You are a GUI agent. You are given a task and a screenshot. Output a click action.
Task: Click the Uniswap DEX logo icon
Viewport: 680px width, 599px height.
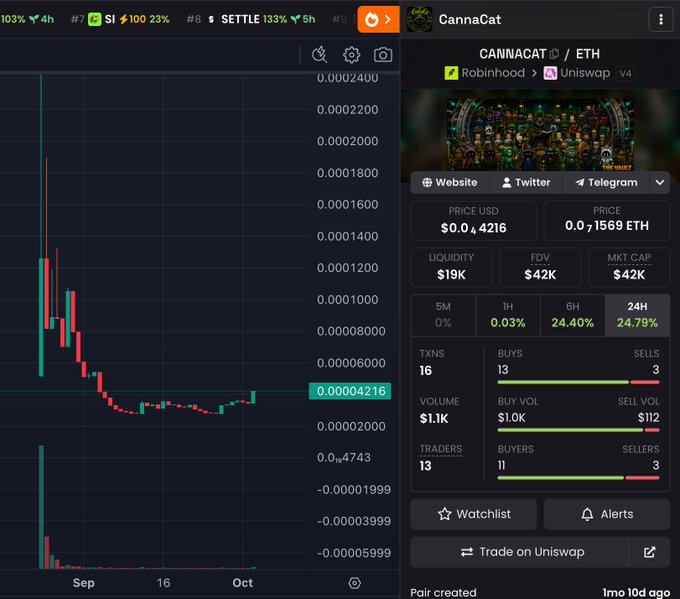550,73
